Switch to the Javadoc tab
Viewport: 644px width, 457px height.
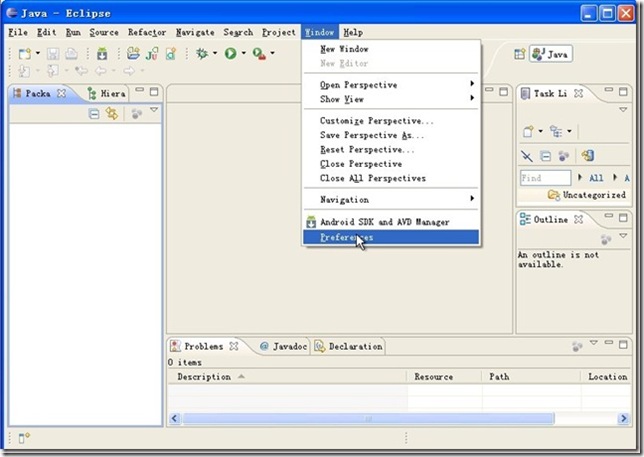click(x=284, y=347)
